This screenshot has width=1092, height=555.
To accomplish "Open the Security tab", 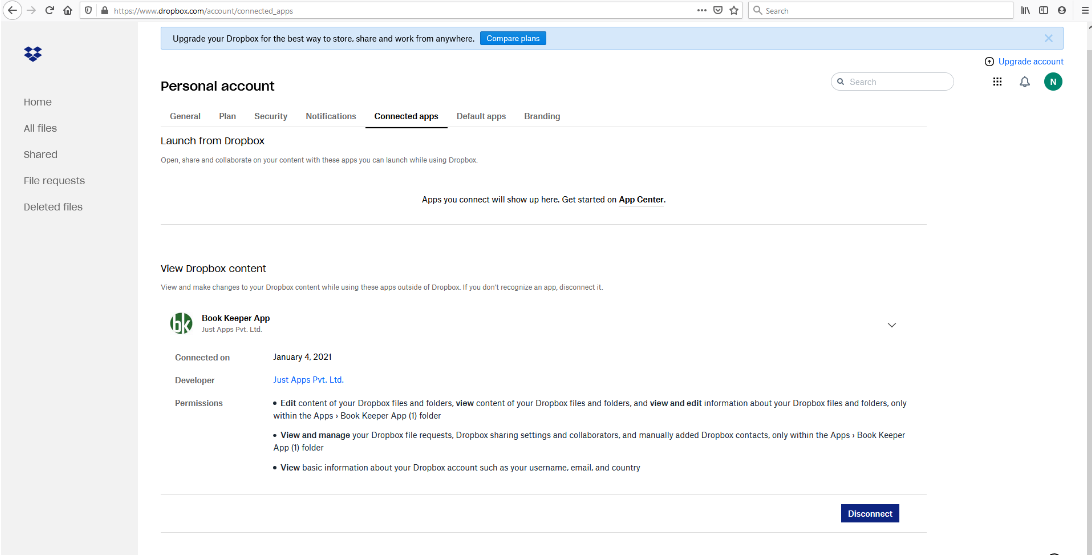I will (271, 116).
